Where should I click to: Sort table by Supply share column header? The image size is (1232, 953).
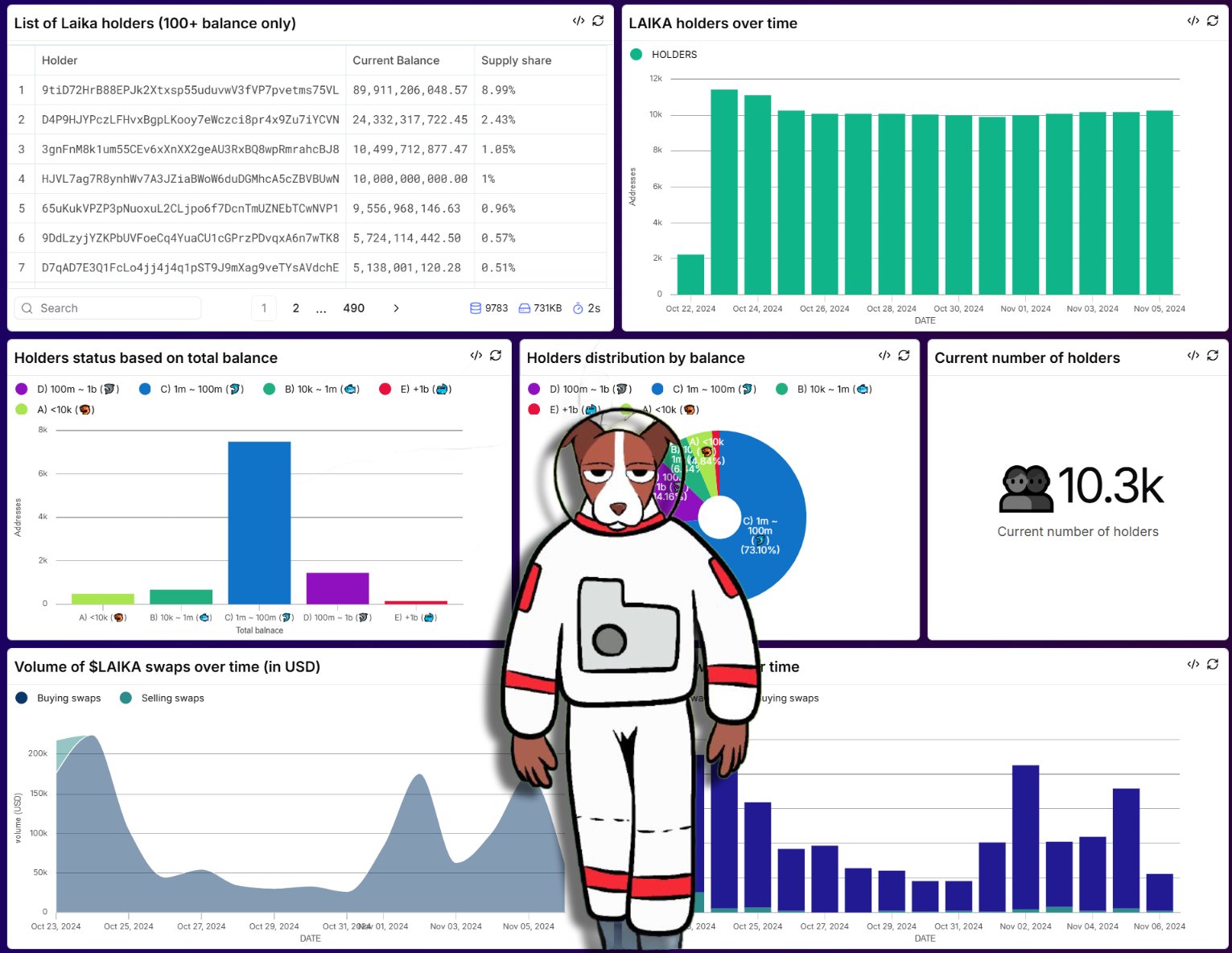click(x=516, y=60)
